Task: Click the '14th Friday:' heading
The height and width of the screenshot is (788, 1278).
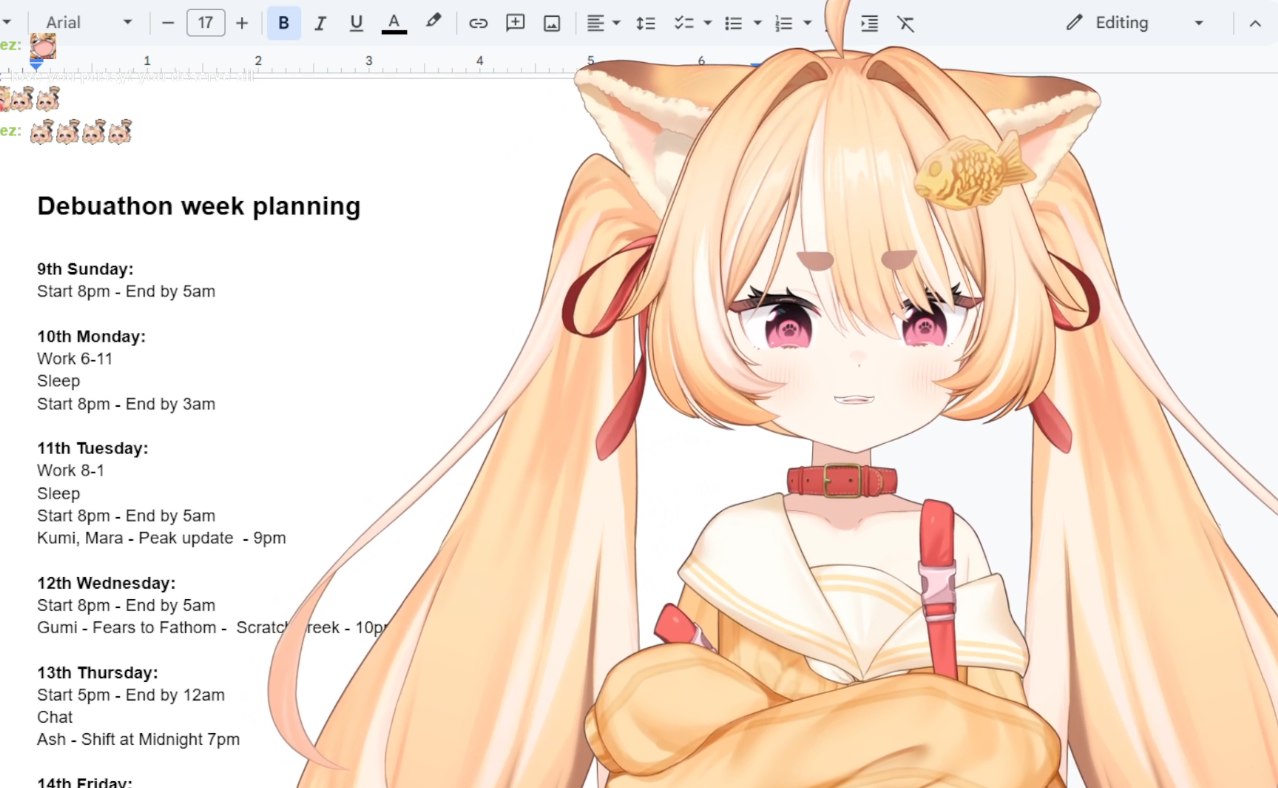Action: tap(84, 782)
